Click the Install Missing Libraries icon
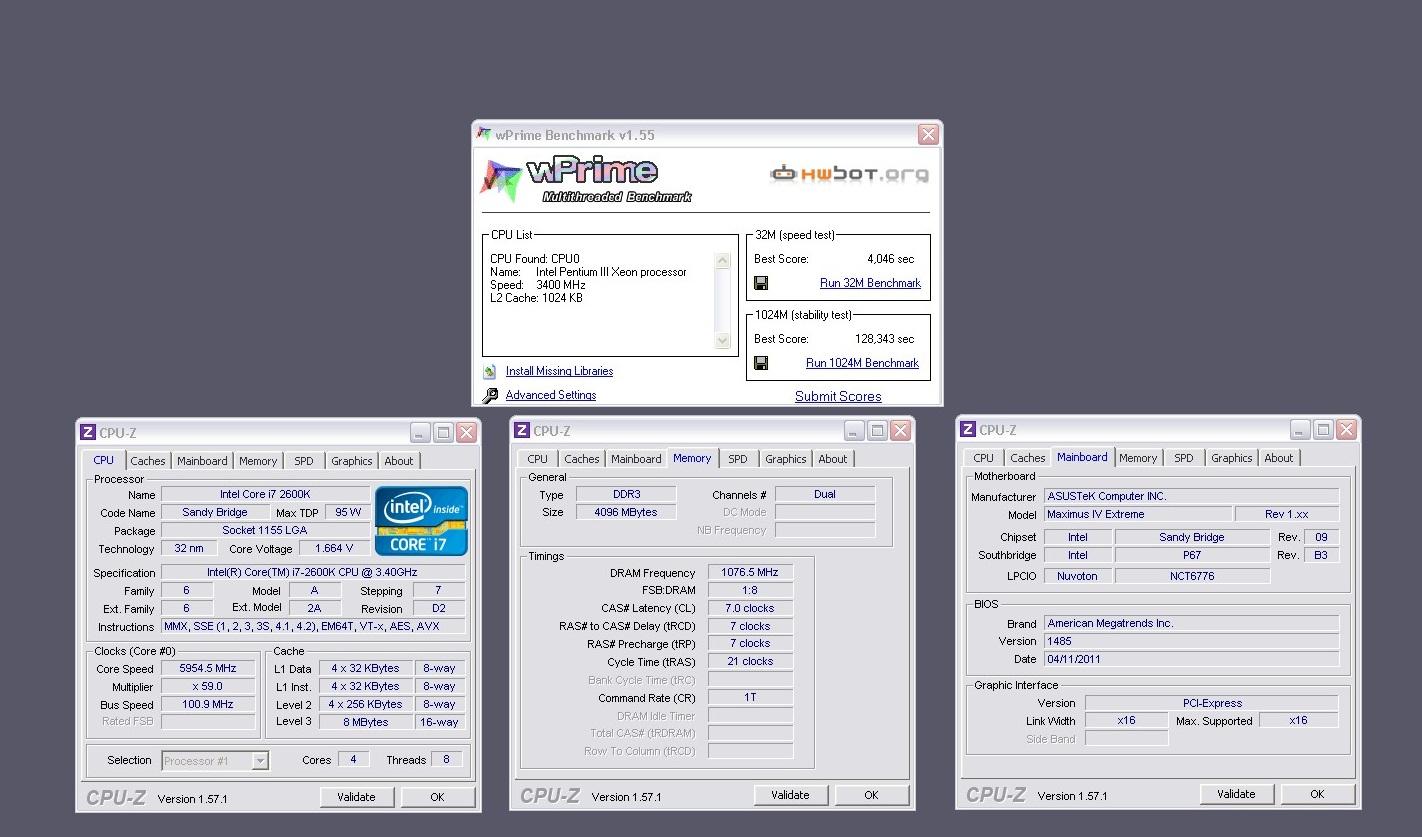Viewport: 1422px width, 837px height. [x=490, y=371]
